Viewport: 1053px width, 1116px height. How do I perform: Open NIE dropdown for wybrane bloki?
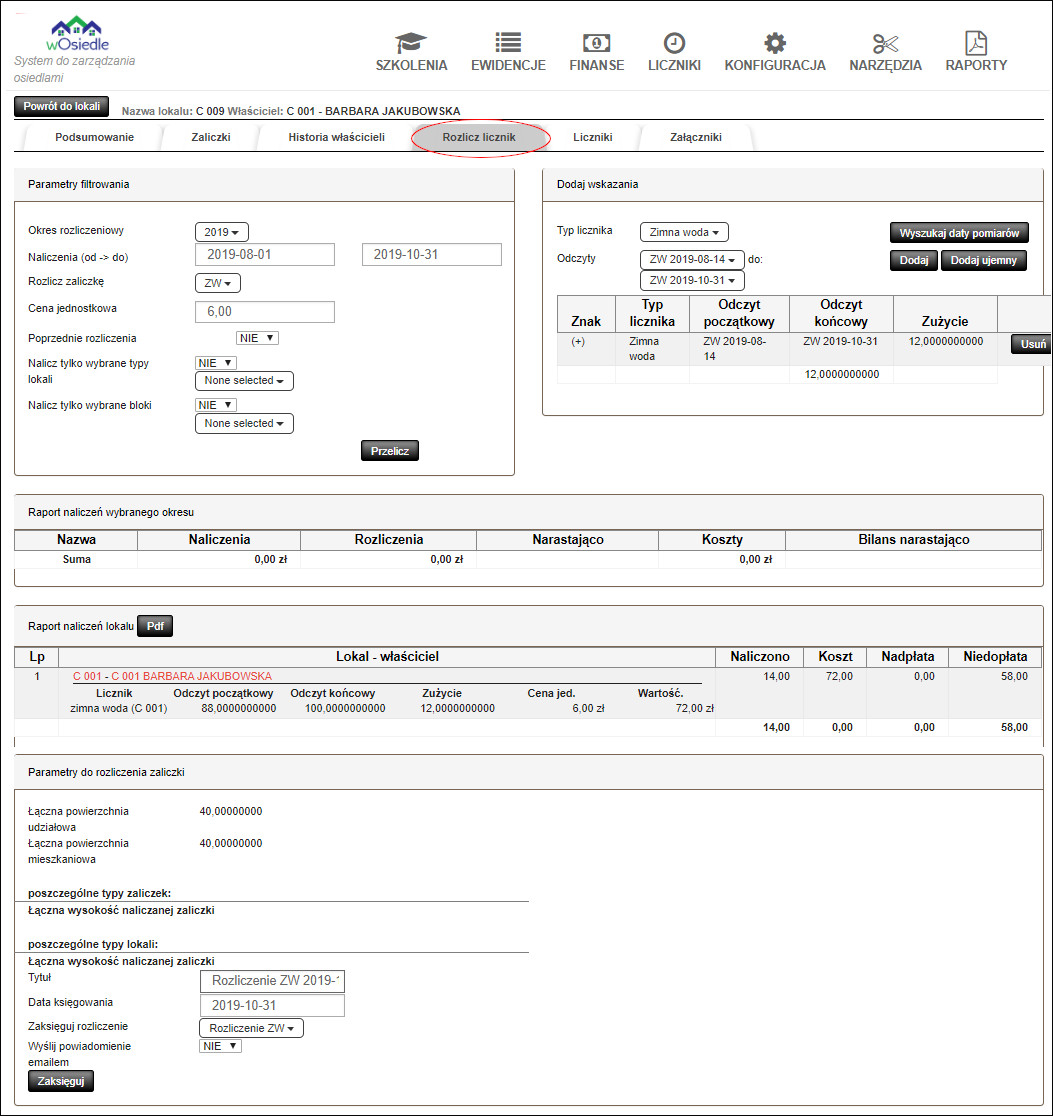(216, 405)
